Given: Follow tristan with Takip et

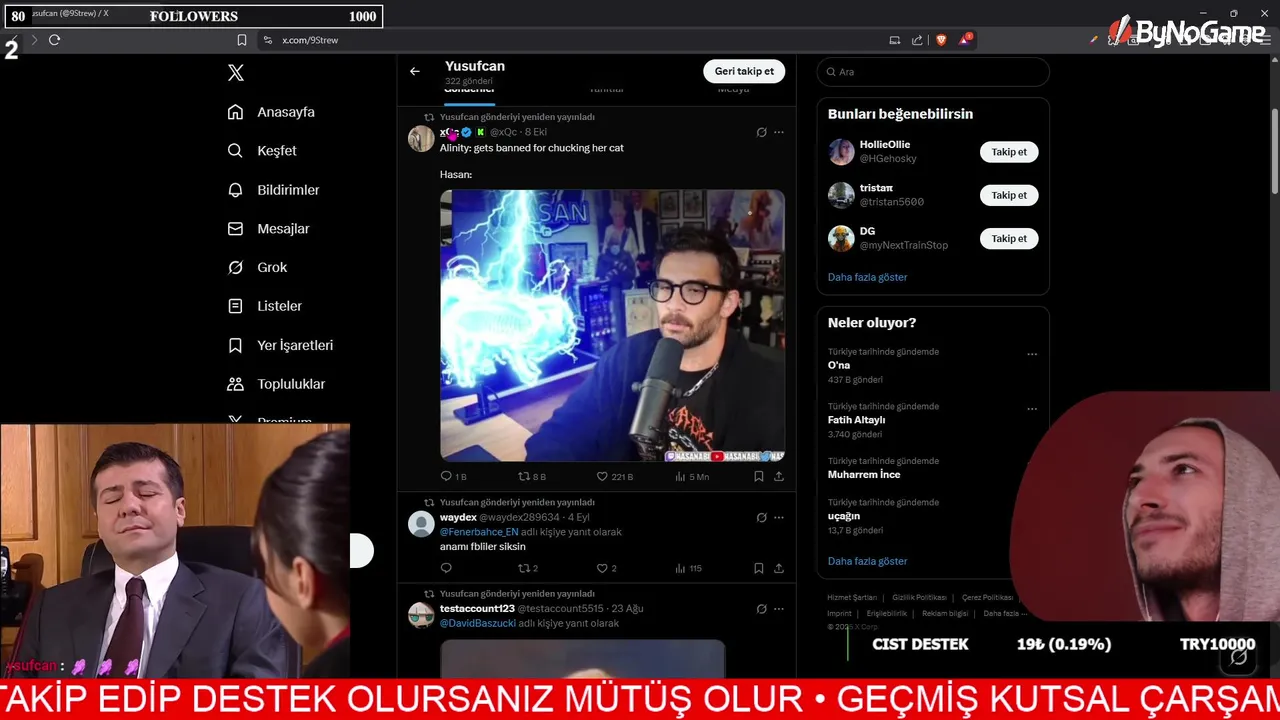Looking at the screenshot, I should tap(1009, 195).
